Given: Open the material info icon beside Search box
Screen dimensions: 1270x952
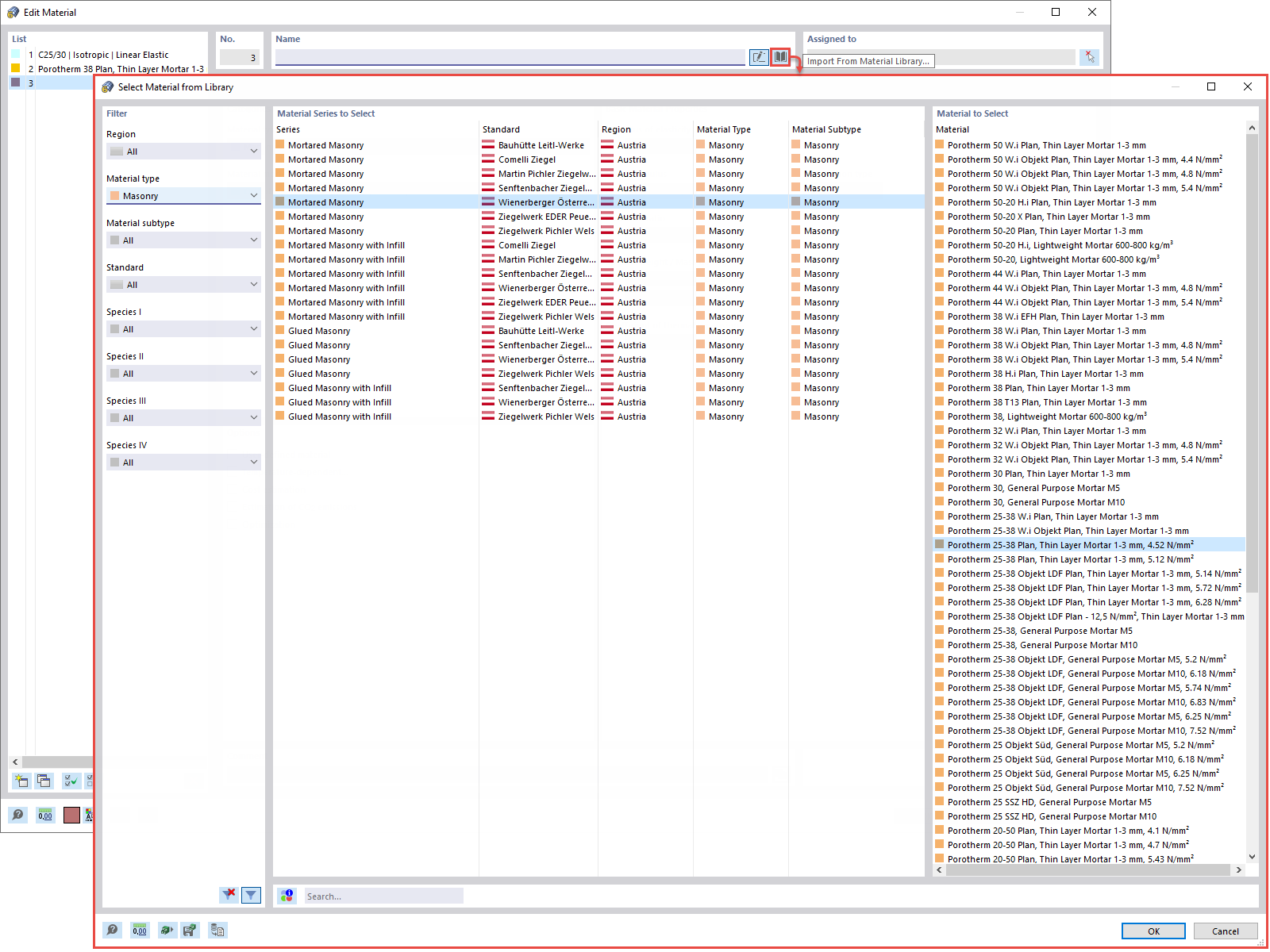Looking at the screenshot, I should click(x=287, y=896).
